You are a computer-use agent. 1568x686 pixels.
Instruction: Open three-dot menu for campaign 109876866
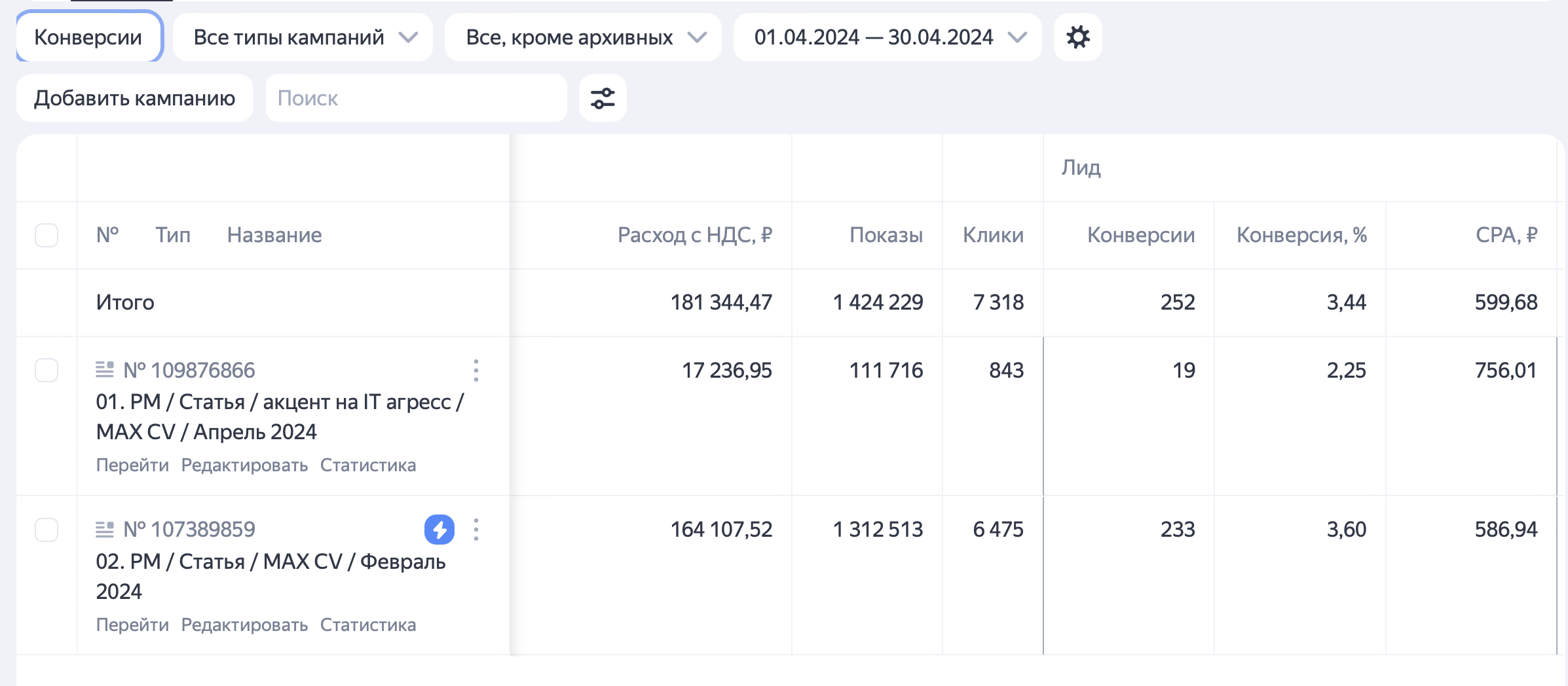pos(476,370)
